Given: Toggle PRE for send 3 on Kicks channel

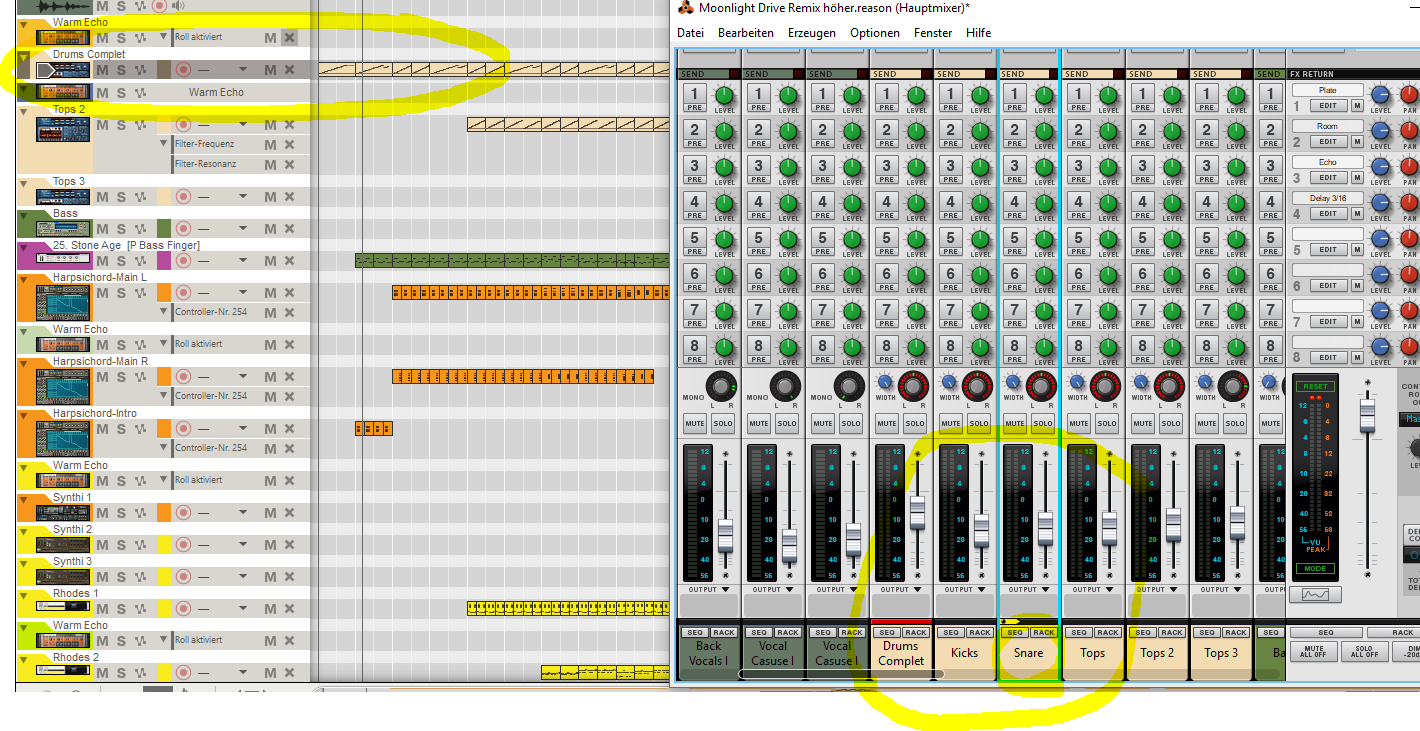Looking at the screenshot, I should tap(951, 178).
